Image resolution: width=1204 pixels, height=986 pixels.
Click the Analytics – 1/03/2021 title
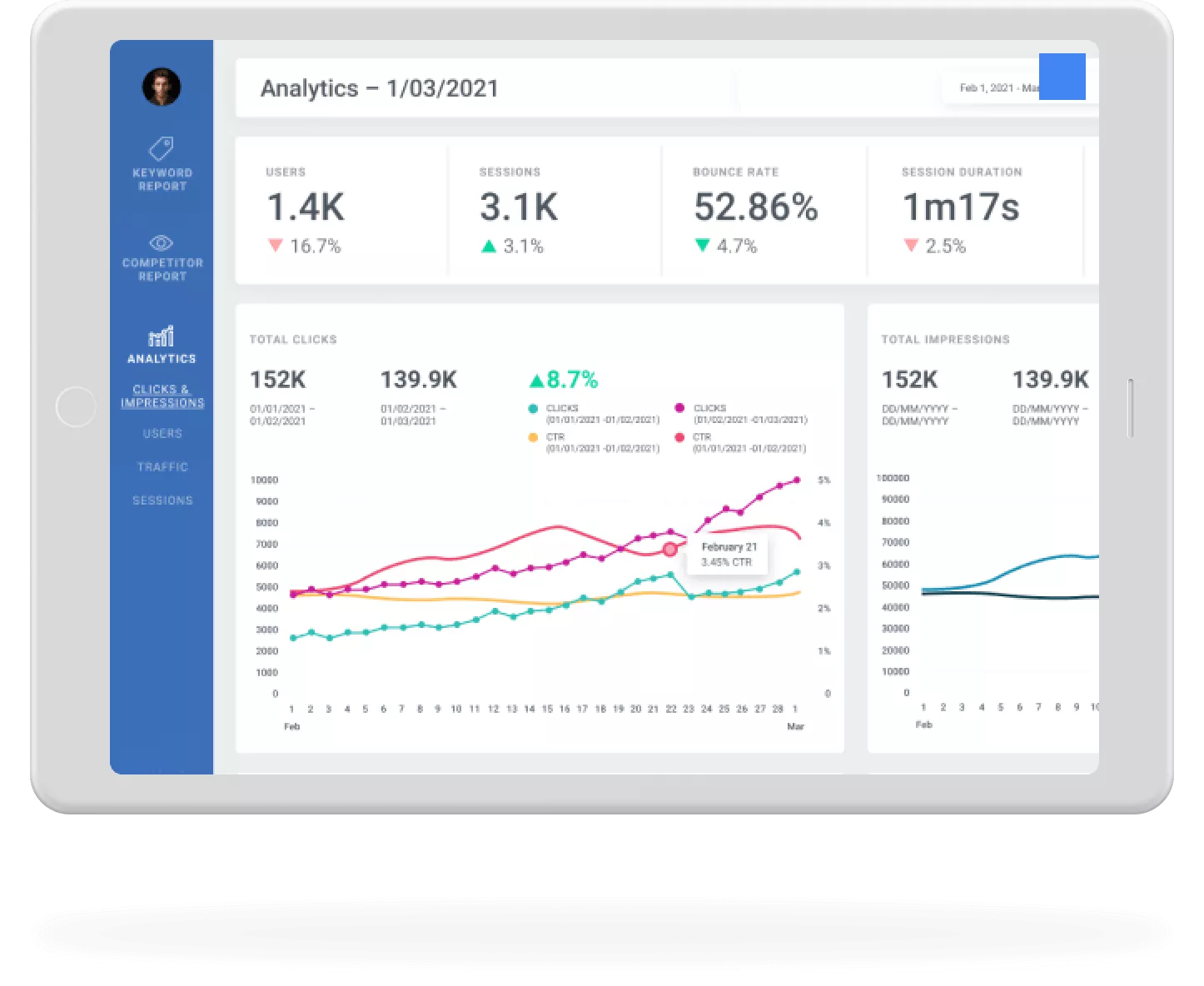click(x=380, y=88)
